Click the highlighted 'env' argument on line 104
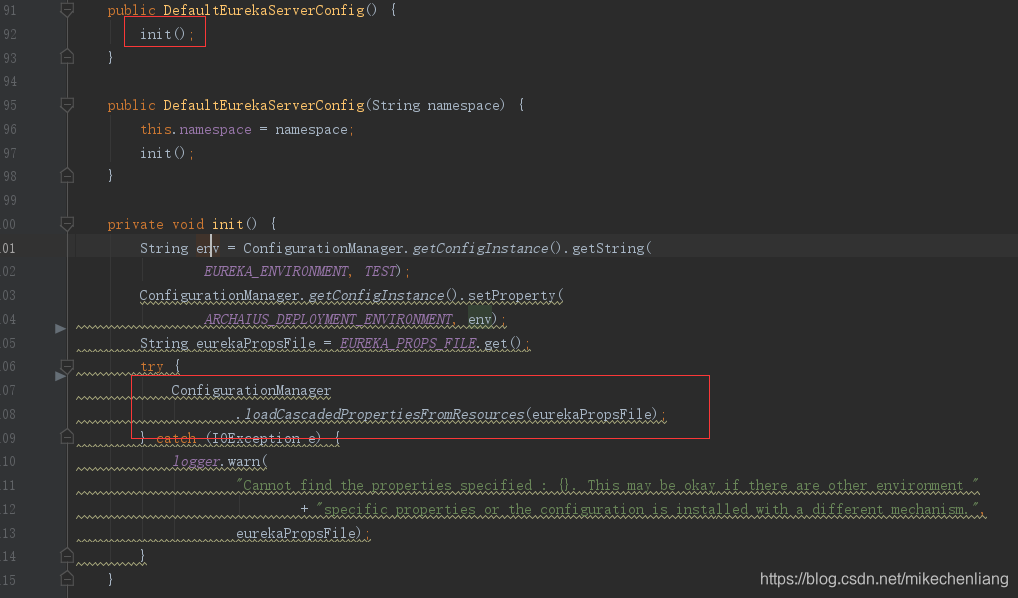Viewport: 1018px width, 598px height. pyautogui.click(x=480, y=319)
